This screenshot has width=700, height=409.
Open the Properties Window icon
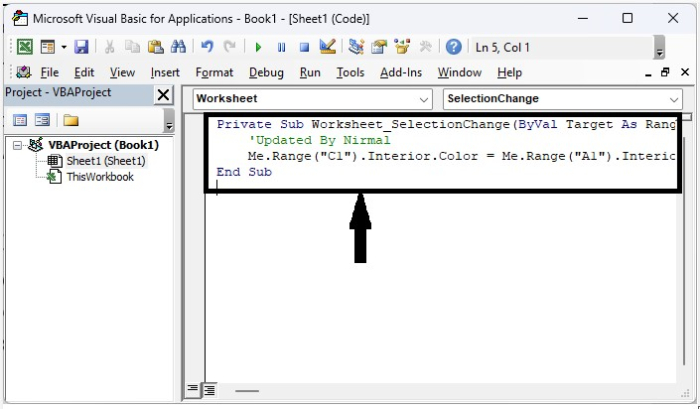coord(379,47)
